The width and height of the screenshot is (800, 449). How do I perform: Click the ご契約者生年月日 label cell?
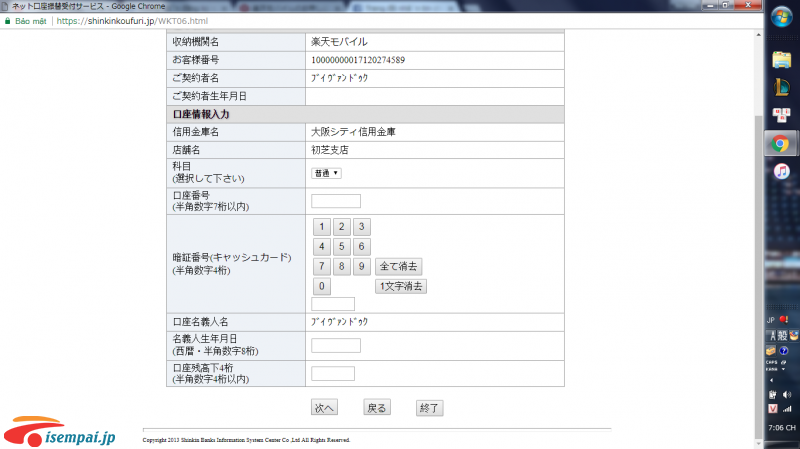236,96
